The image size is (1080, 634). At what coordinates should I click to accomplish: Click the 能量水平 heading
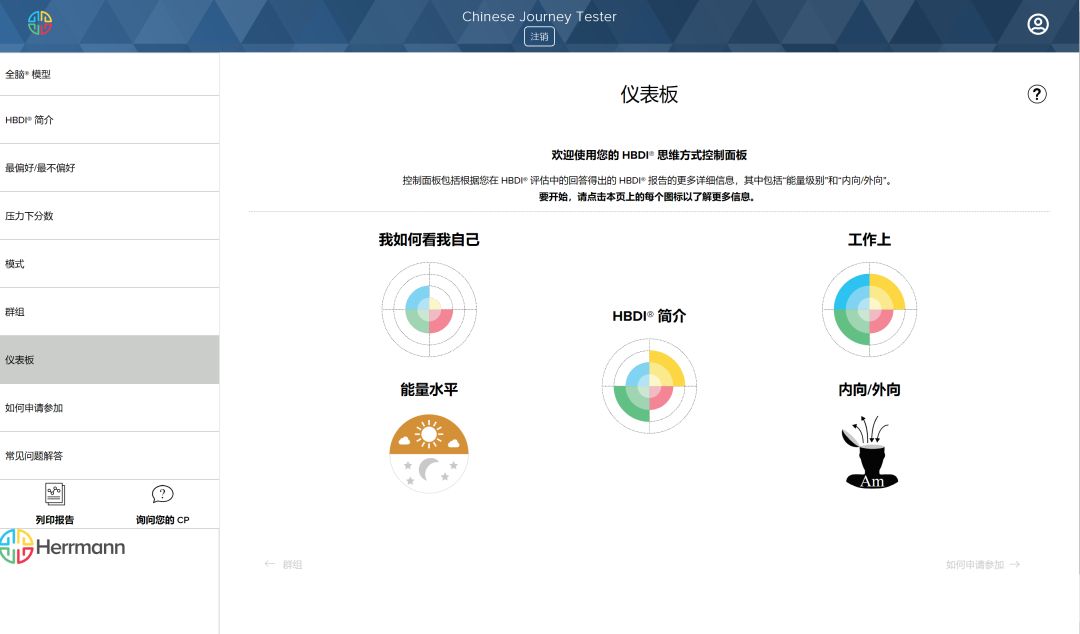[429, 389]
